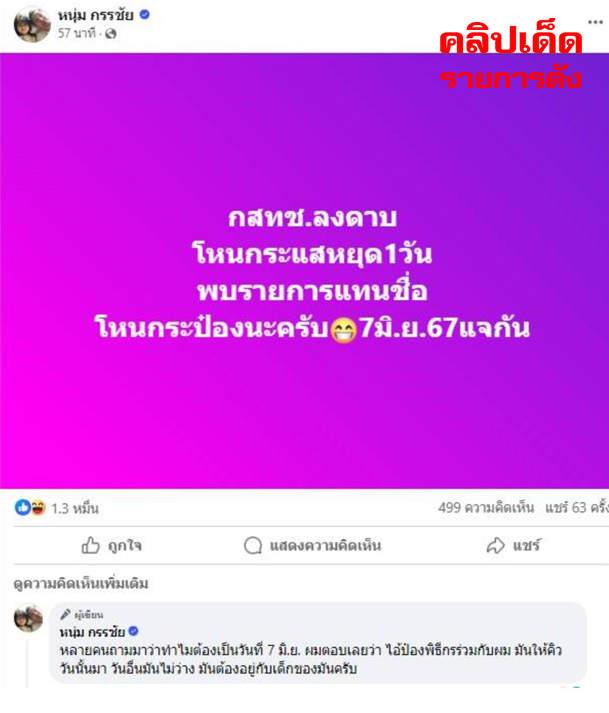Open the แชร์ 63 ครั้ง shares count
Viewport: 609px width, 713px height.
click(577, 507)
